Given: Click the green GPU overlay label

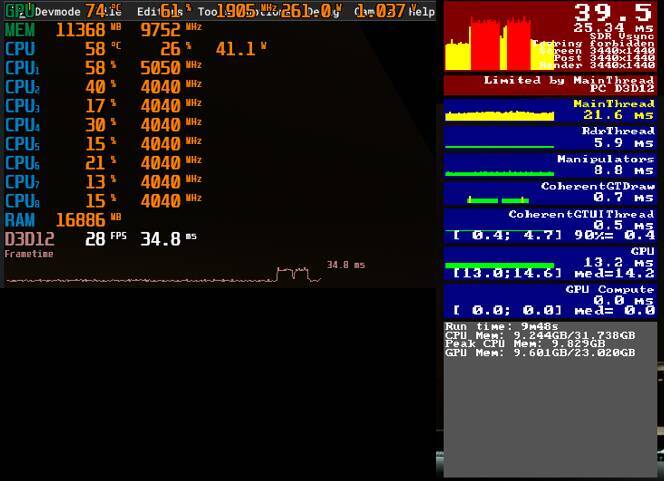Looking at the screenshot, I should click(x=19, y=10).
